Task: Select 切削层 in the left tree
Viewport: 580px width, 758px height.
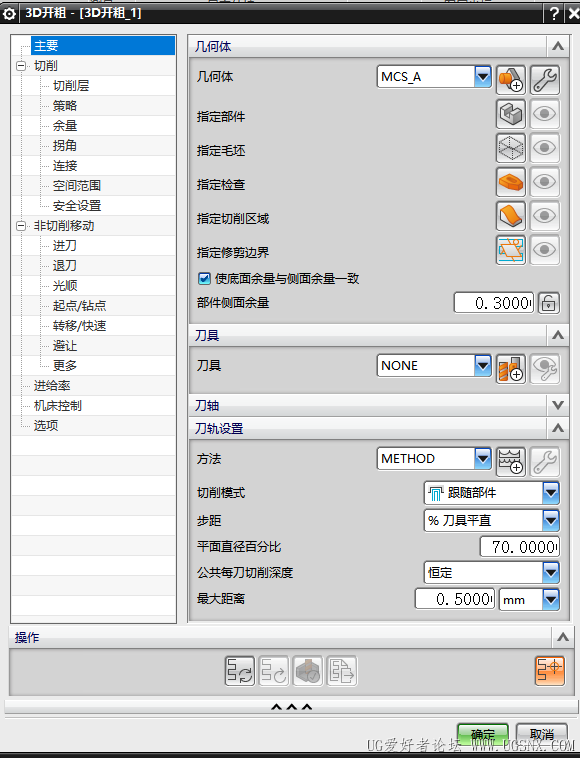Action: [71, 86]
